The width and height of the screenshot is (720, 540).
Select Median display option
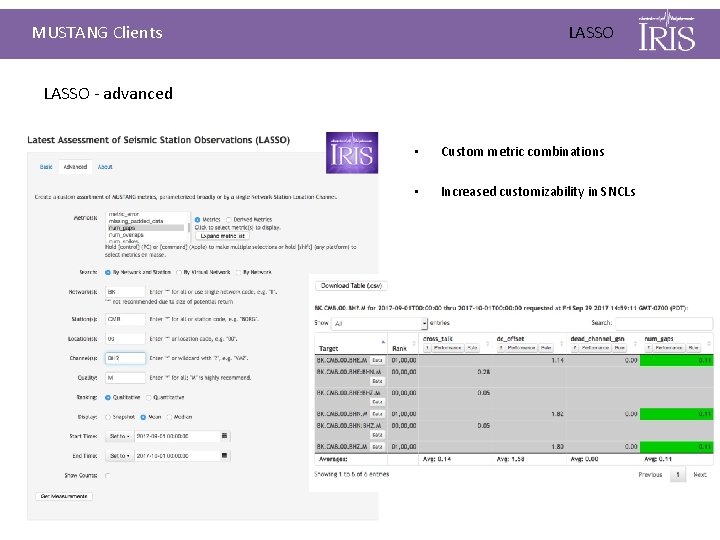[169, 417]
